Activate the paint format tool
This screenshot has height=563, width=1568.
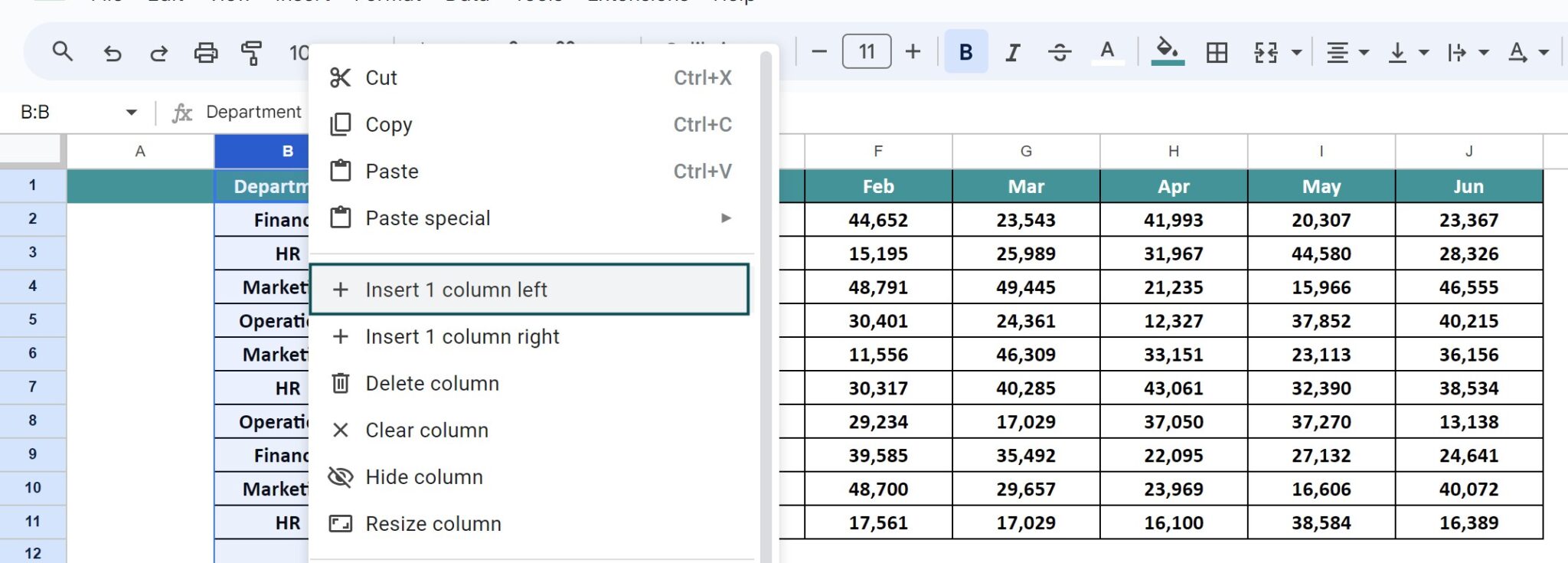251,53
